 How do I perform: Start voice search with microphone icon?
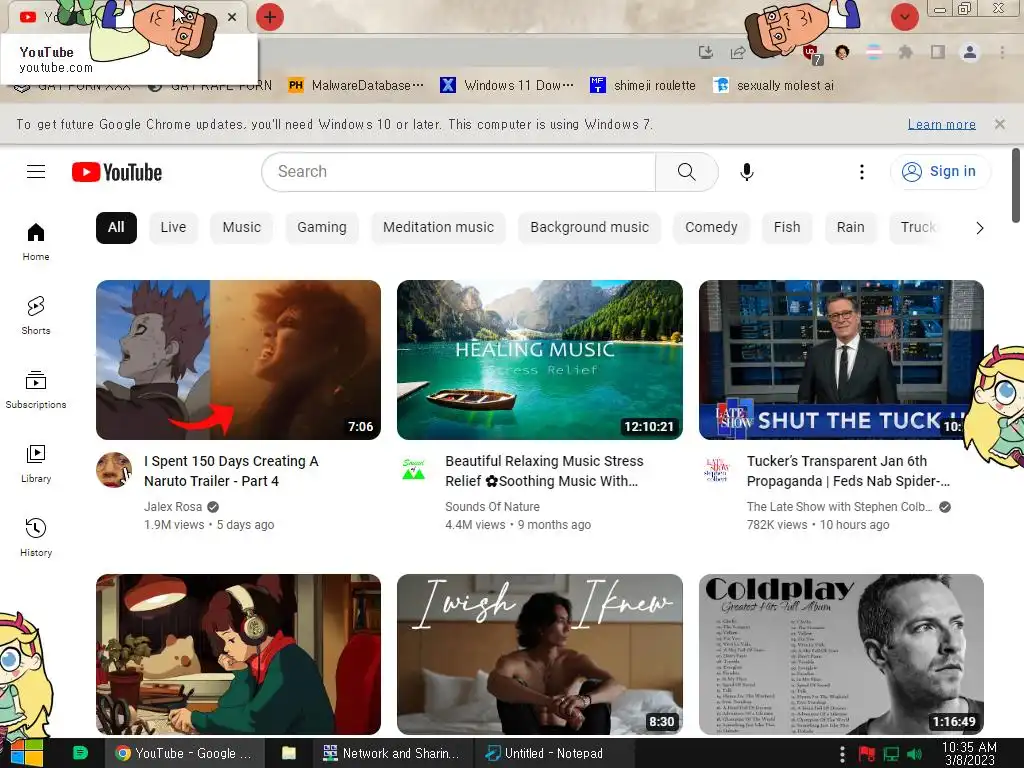746,172
